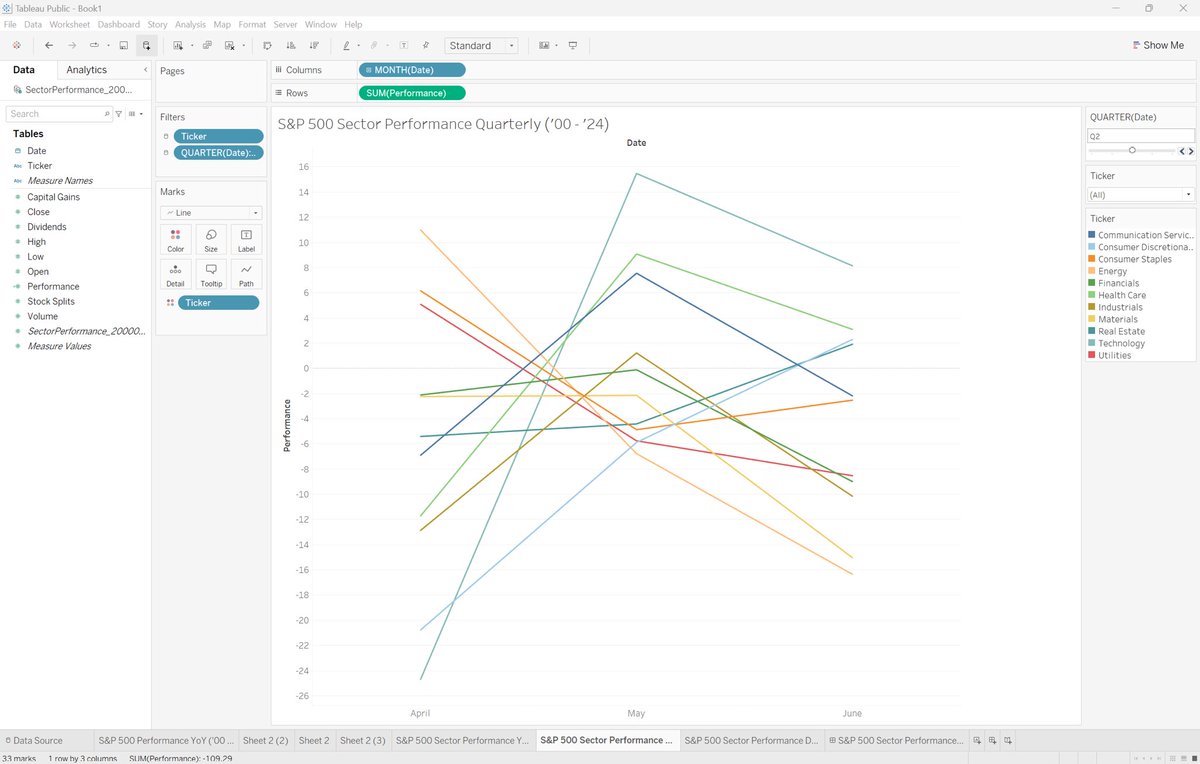Click the New Worksheet toolbar icon

(x=178, y=45)
